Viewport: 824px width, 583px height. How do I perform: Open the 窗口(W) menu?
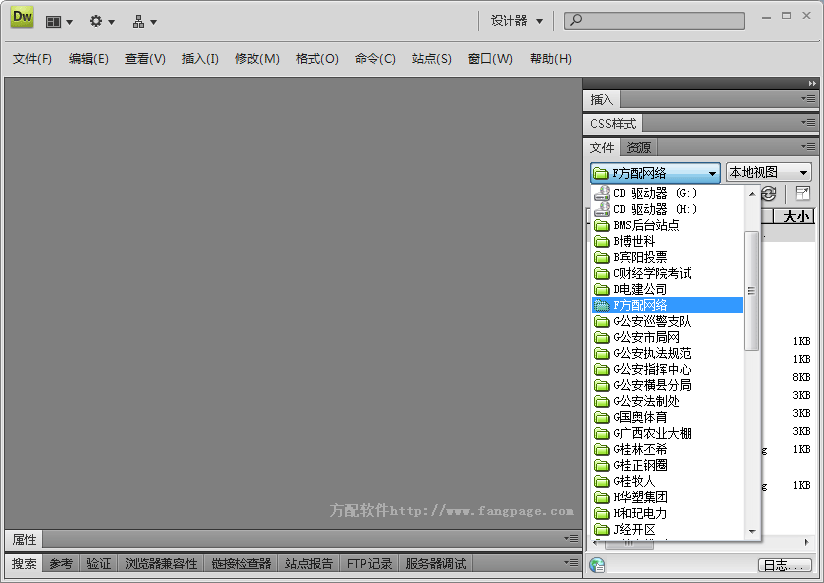490,59
